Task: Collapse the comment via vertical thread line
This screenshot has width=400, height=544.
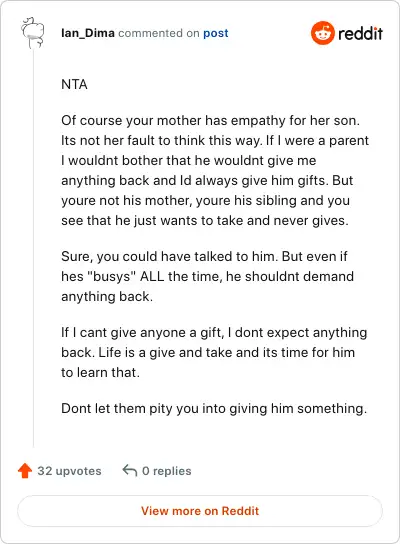Action: 33,248
